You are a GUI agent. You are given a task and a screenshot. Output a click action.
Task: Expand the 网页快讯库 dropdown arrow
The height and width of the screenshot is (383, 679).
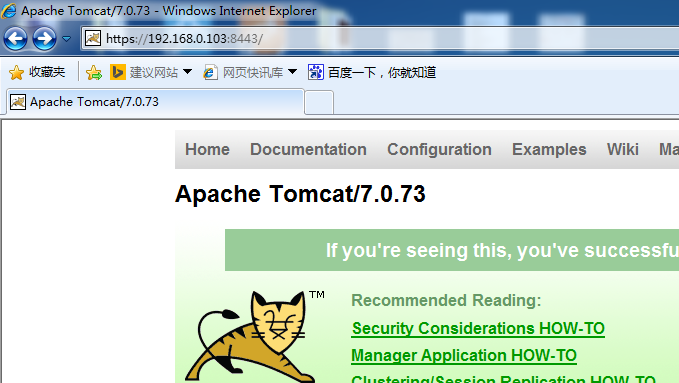292,71
